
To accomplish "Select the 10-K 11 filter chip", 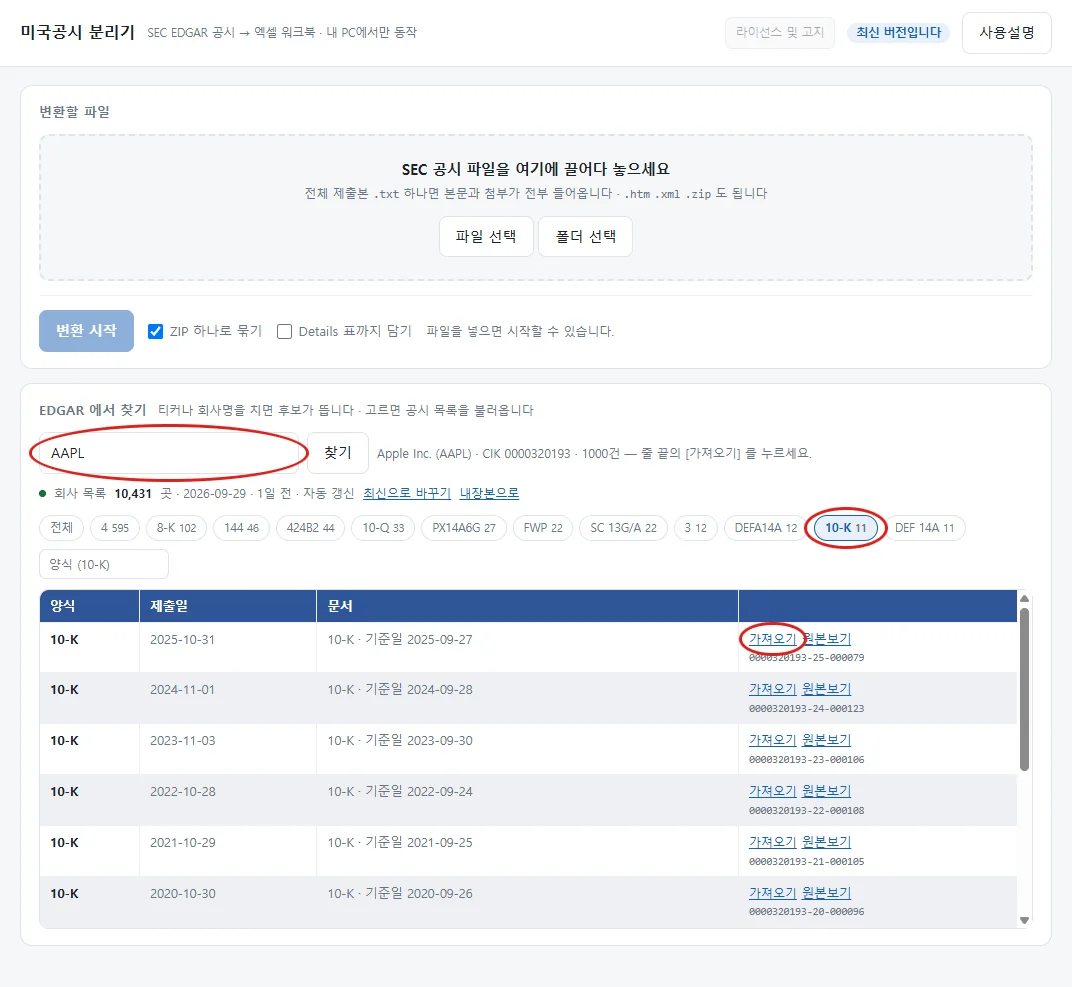I will 846,528.
